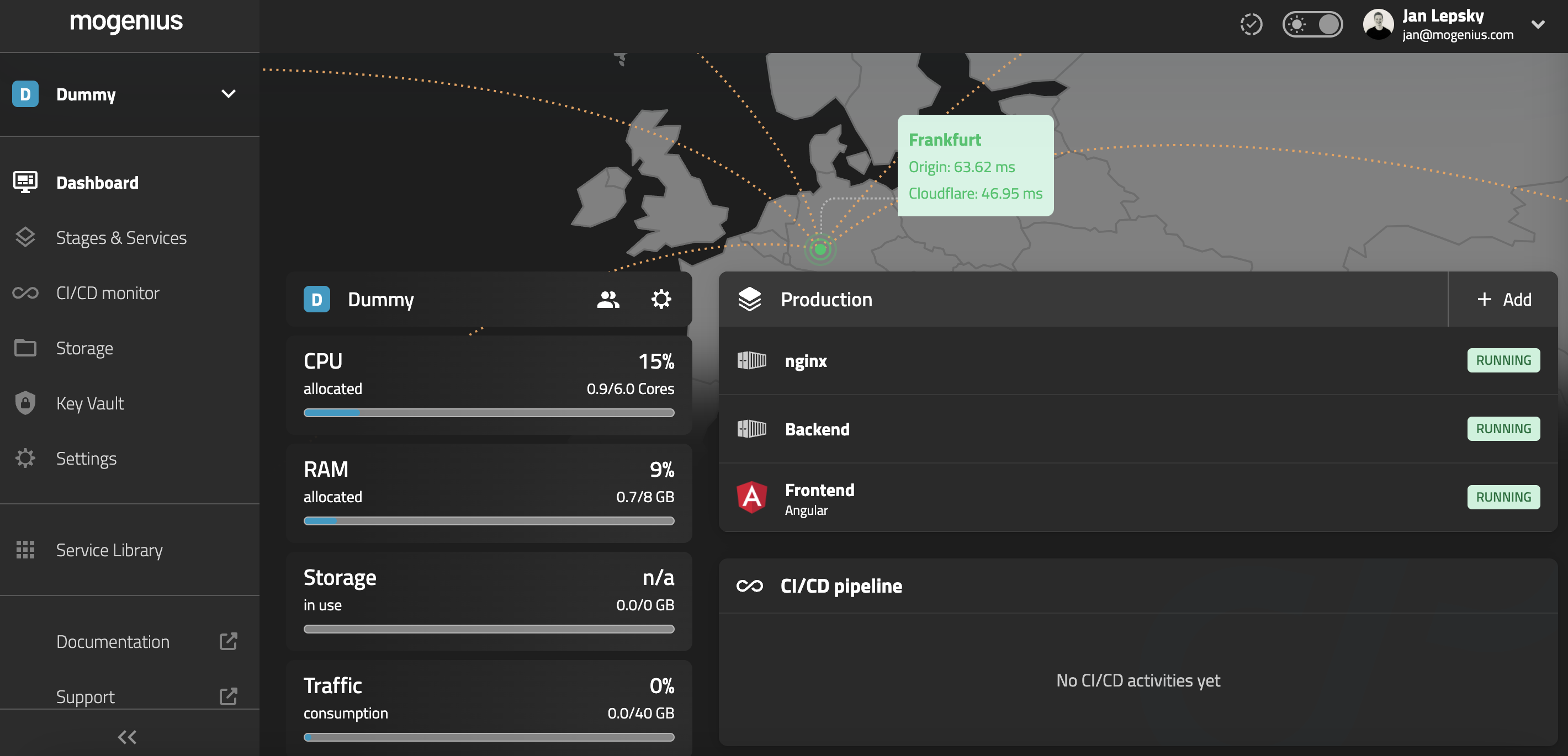Add a service to Production
1568x756 pixels.
pos(1504,299)
